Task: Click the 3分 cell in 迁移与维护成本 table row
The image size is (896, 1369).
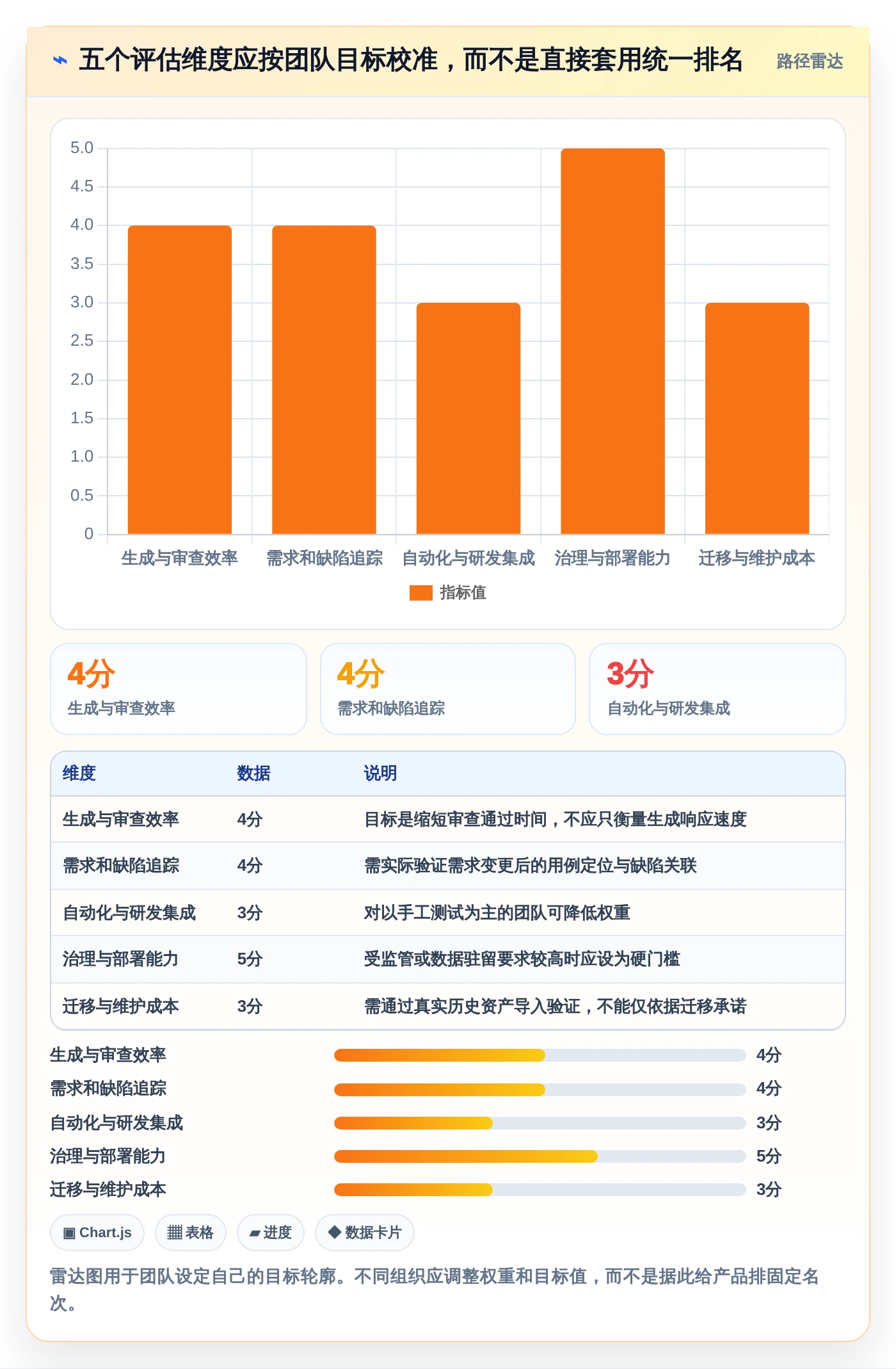Action: tap(250, 1007)
